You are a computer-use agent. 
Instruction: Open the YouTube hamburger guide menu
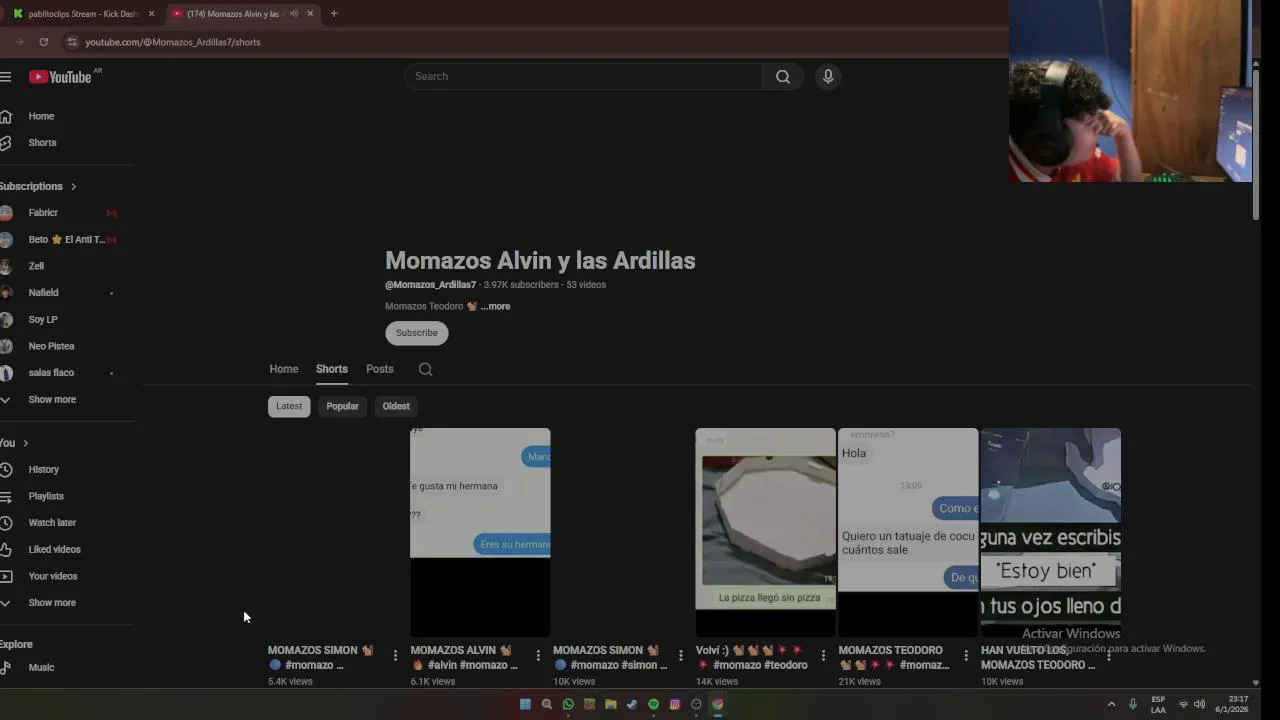5,77
